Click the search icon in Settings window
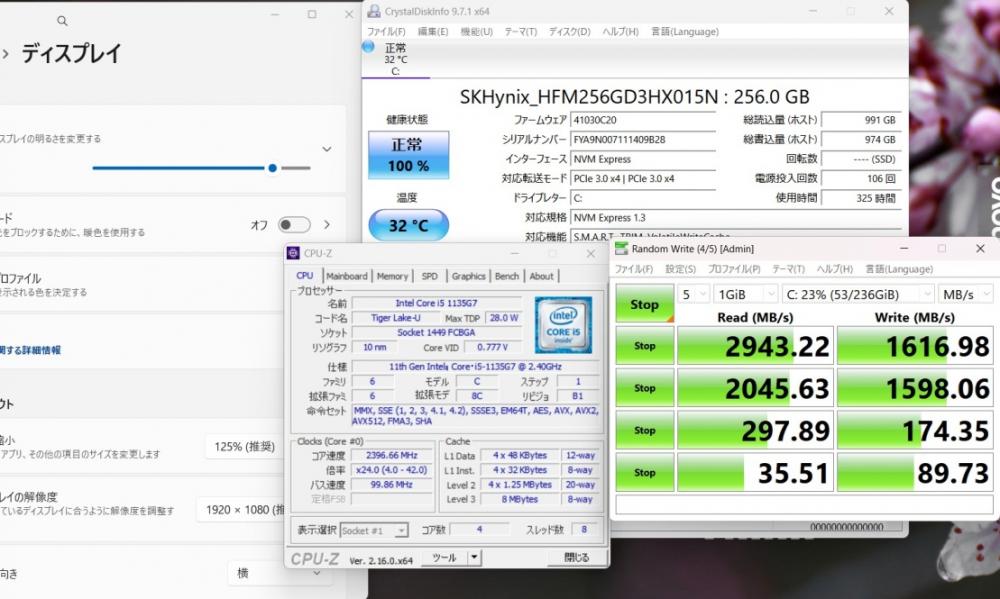This screenshot has width=1000, height=599. pyautogui.click(x=62, y=21)
